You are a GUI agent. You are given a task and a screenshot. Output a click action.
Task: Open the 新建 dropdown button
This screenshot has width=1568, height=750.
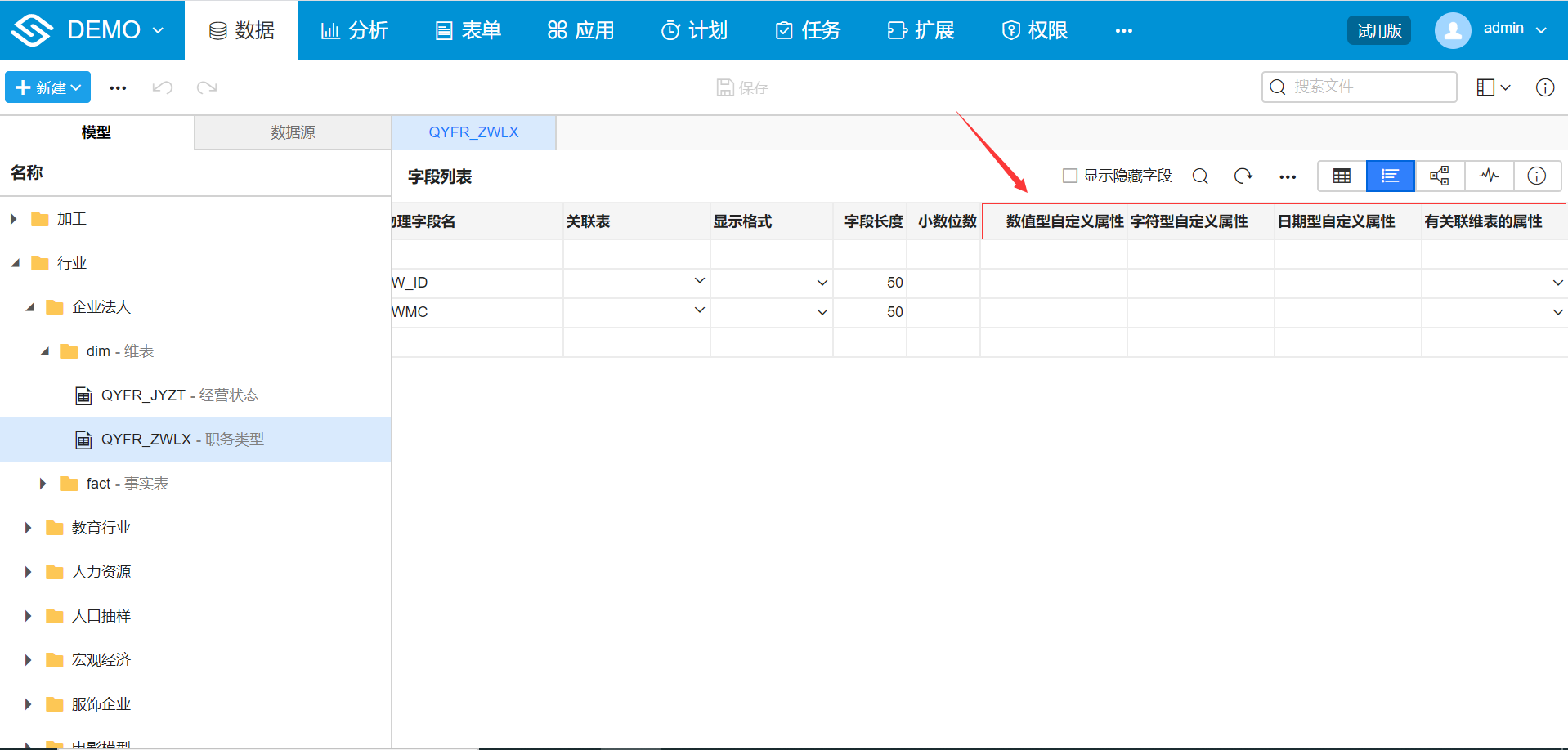click(48, 87)
